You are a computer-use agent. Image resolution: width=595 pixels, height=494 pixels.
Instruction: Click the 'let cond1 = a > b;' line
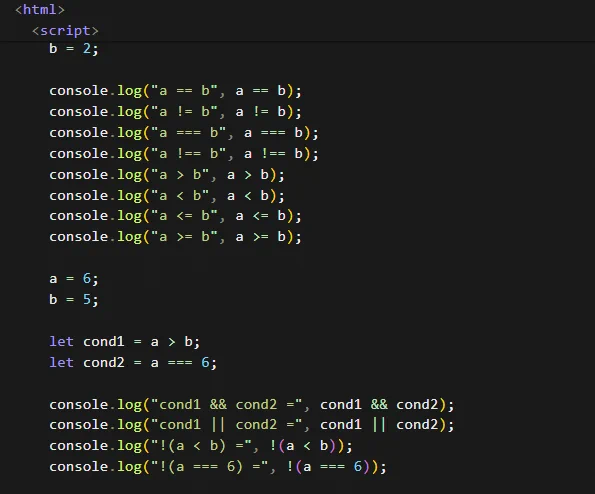click(x=124, y=341)
